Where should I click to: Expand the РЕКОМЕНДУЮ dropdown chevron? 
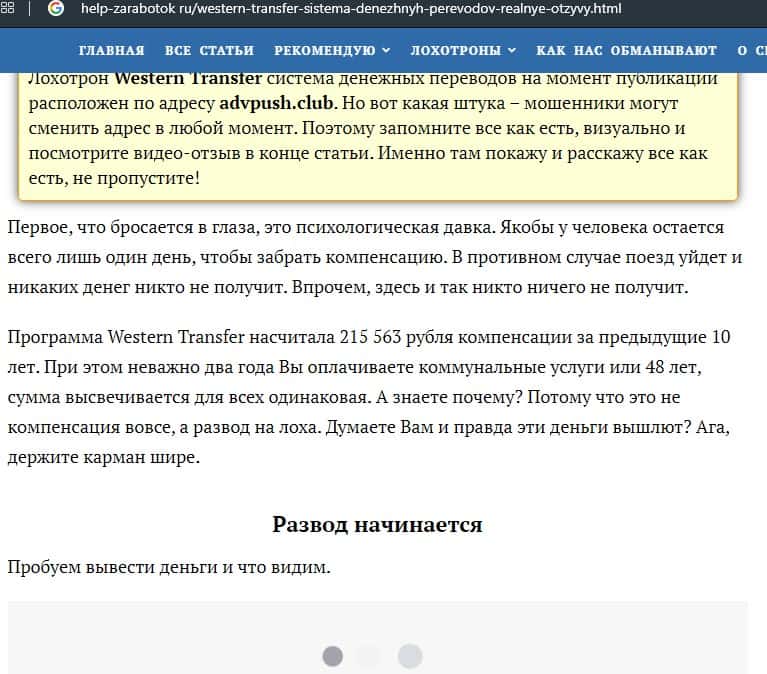pos(386,50)
